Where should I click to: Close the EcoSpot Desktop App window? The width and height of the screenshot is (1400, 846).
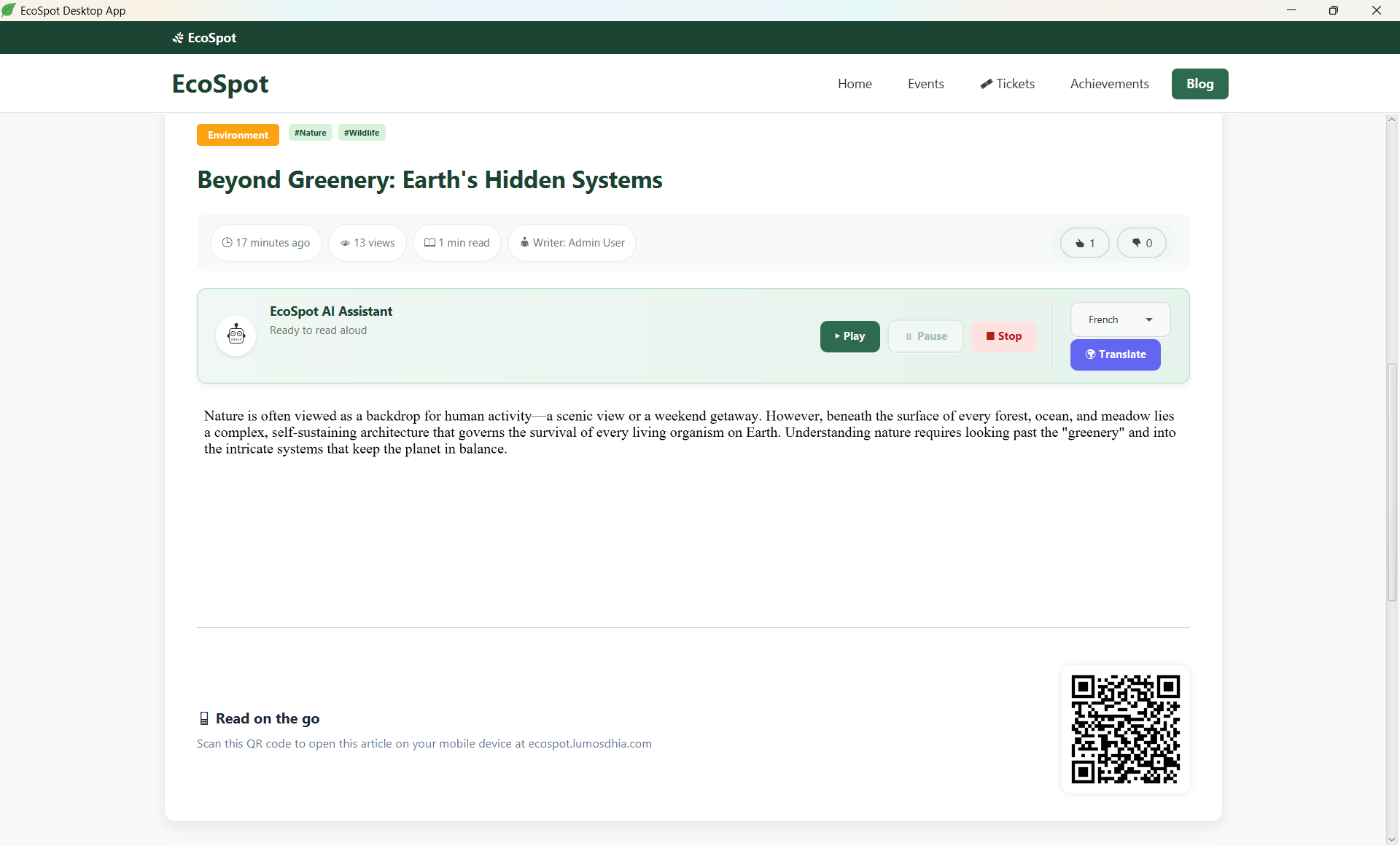point(1377,10)
